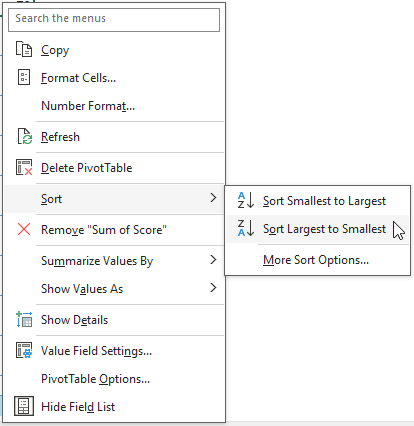
Task: Click Remove "Sum of Score" text
Action: click(x=104, y=230)
